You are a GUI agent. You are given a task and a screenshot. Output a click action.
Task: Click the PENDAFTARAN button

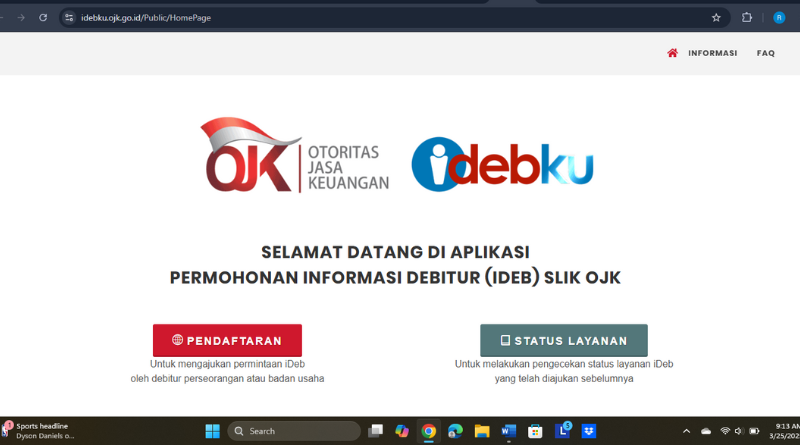pos(227,340)
